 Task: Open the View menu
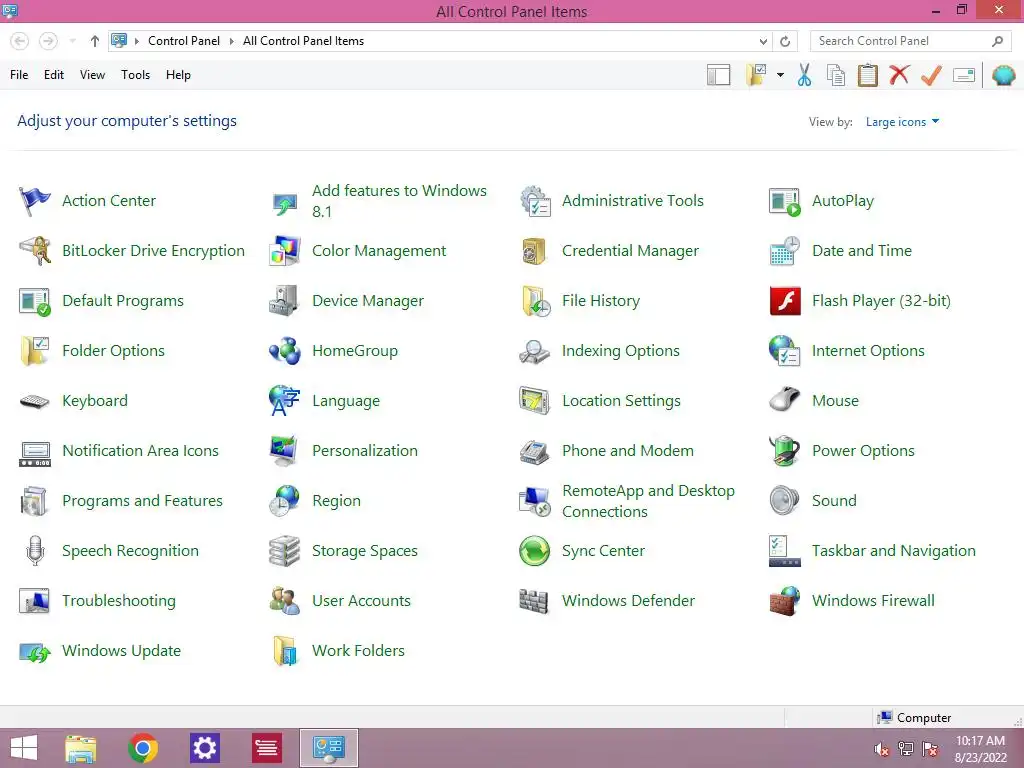click(x=92, y=75)
